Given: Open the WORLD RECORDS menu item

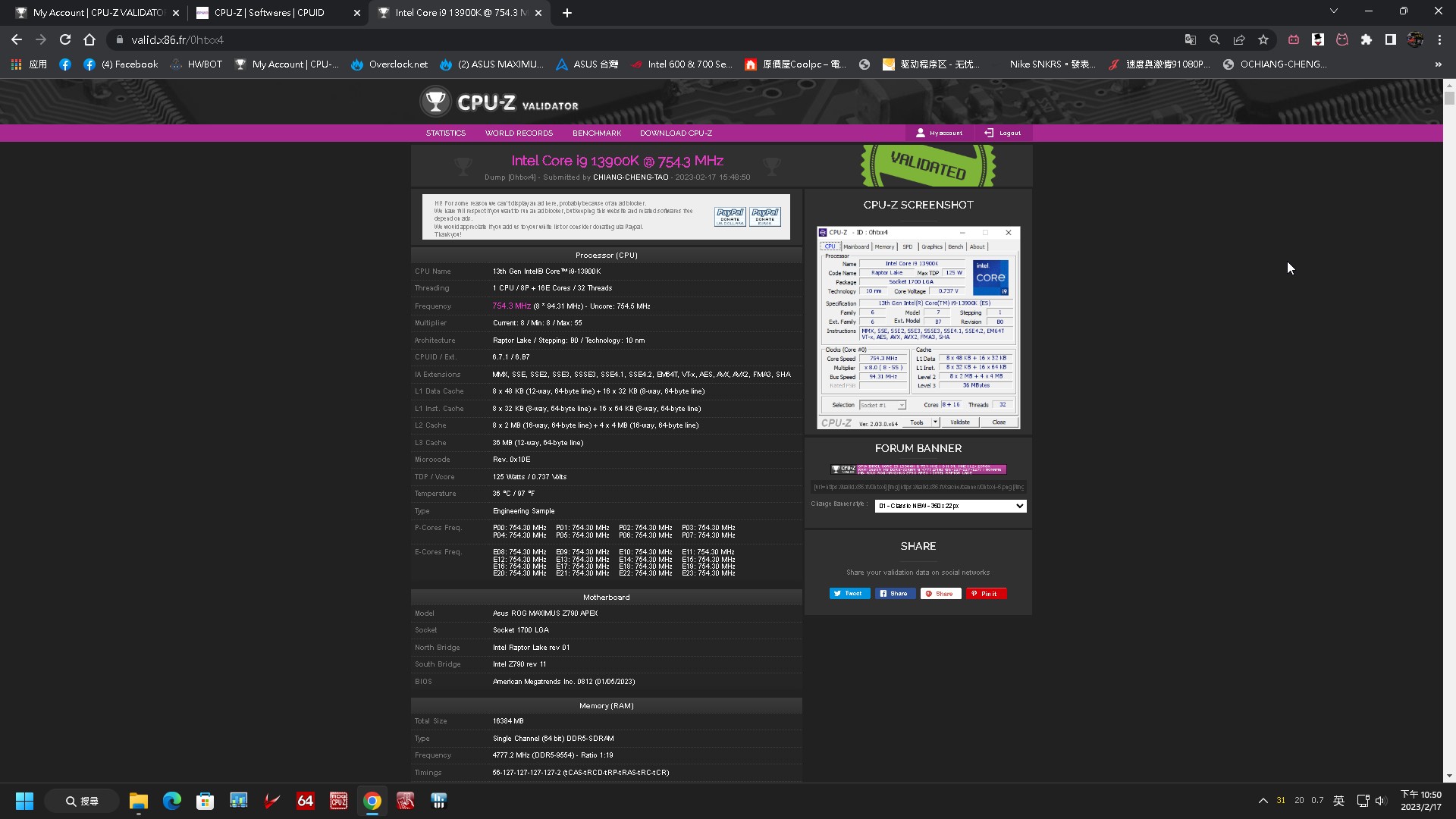Looking at the screenshot, I should [519, 133].
